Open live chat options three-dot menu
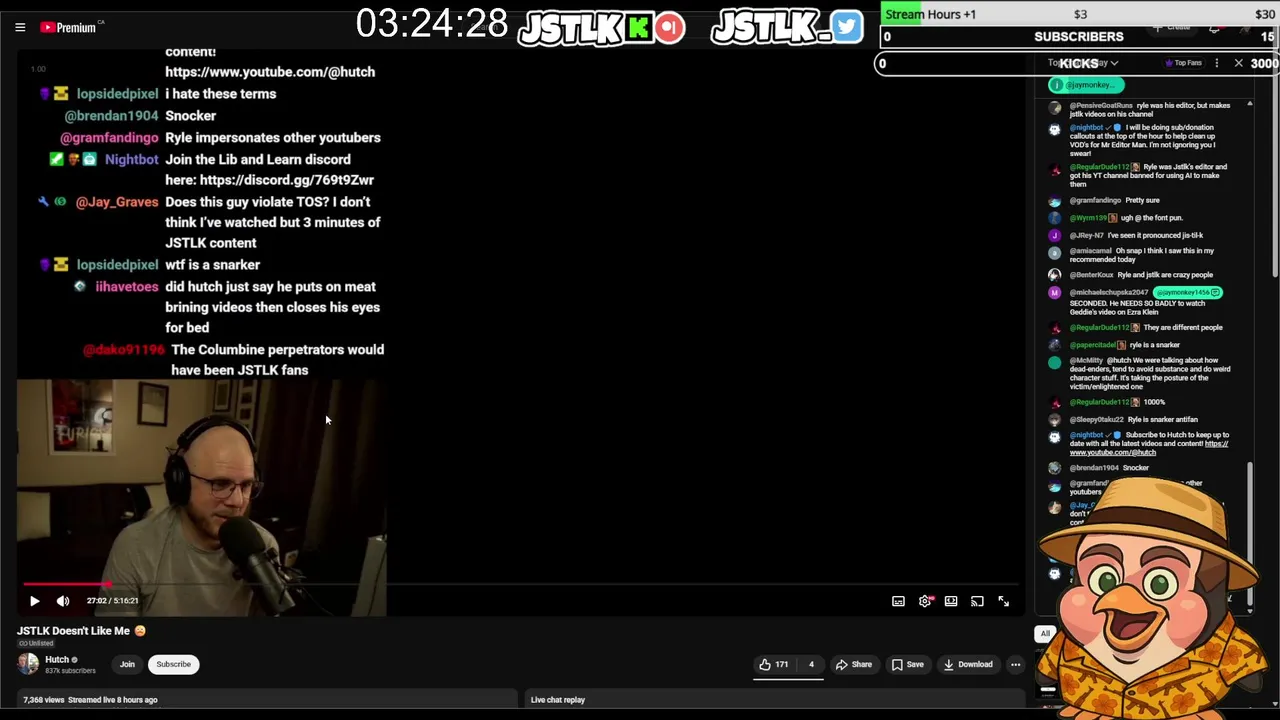Viewport: 1280px width, 720px height. tap(1216, 63)
